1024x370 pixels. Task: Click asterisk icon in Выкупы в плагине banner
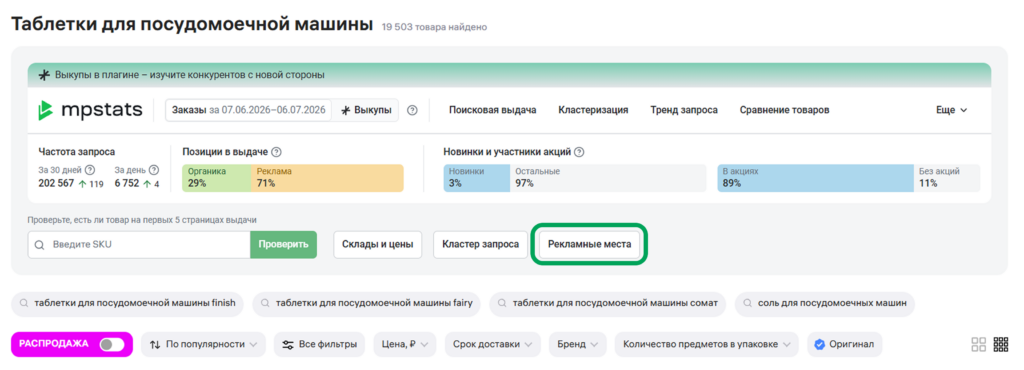click(44, 75)
